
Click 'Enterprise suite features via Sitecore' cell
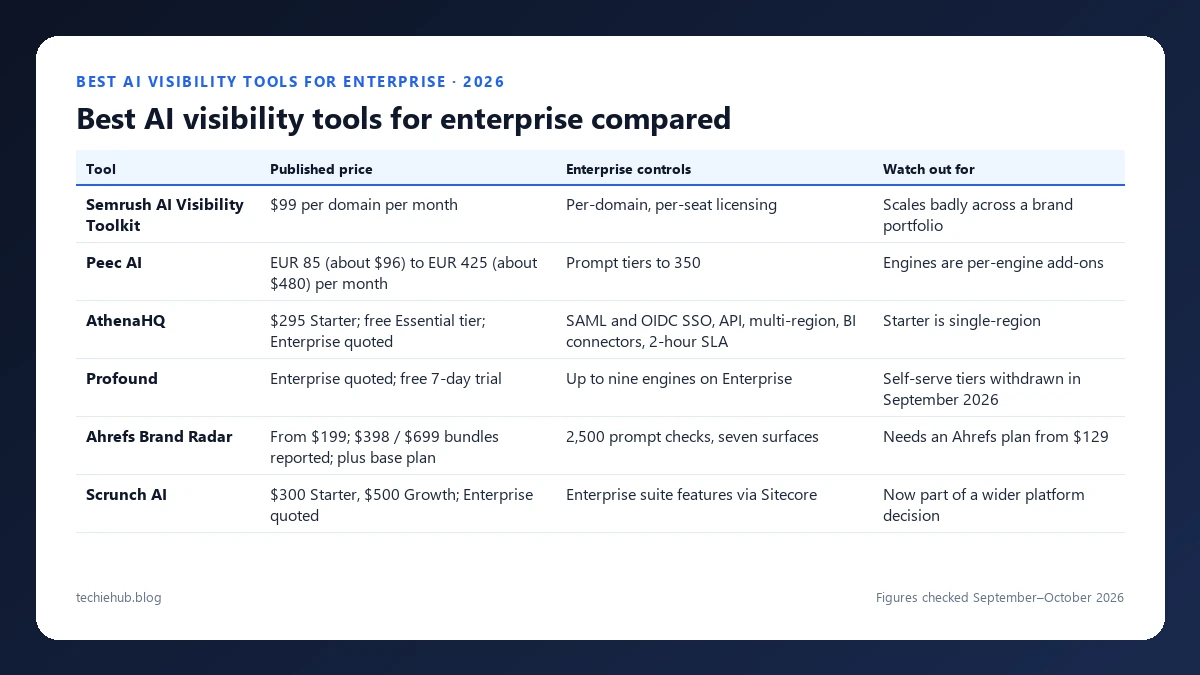691,495
